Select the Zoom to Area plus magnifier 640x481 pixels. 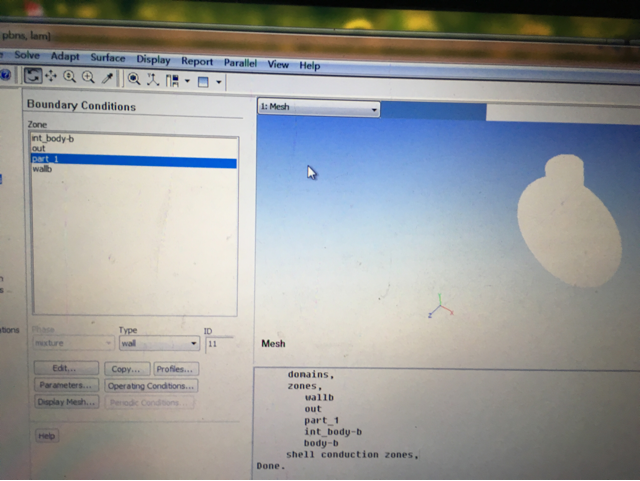click(x=88, y=77)
